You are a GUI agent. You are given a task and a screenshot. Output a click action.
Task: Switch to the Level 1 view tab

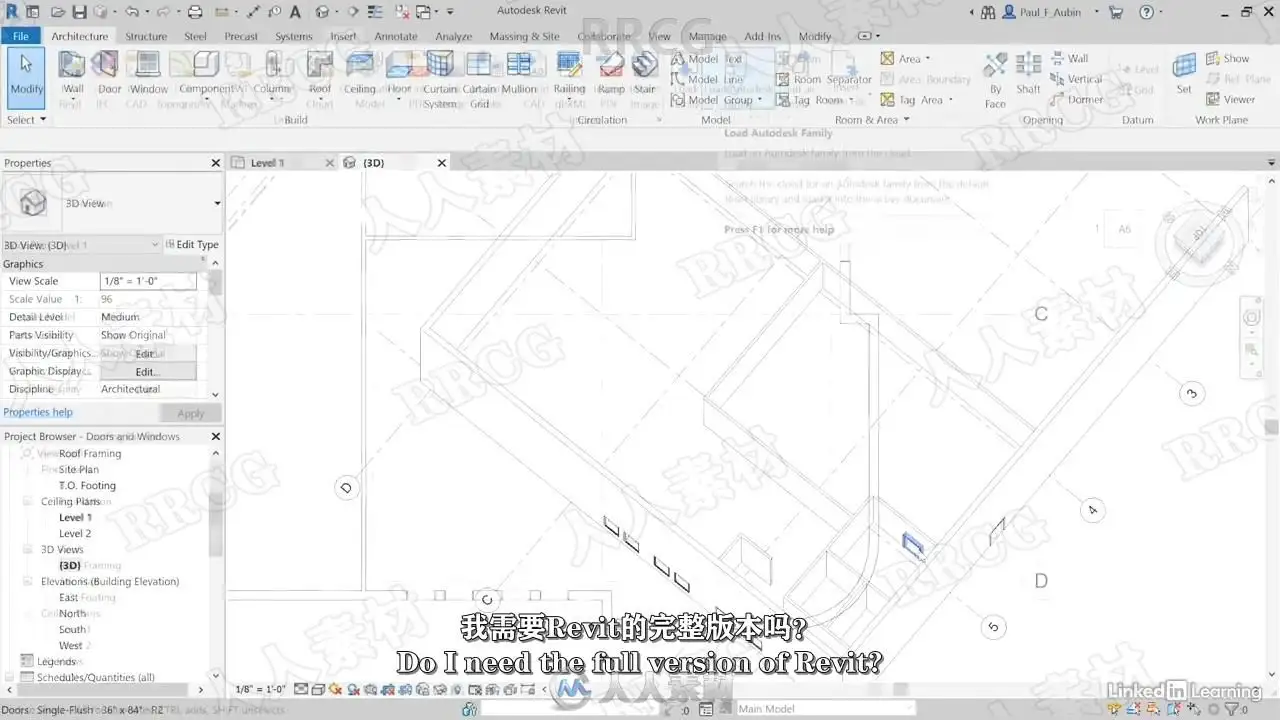click(x=267, y=162)
